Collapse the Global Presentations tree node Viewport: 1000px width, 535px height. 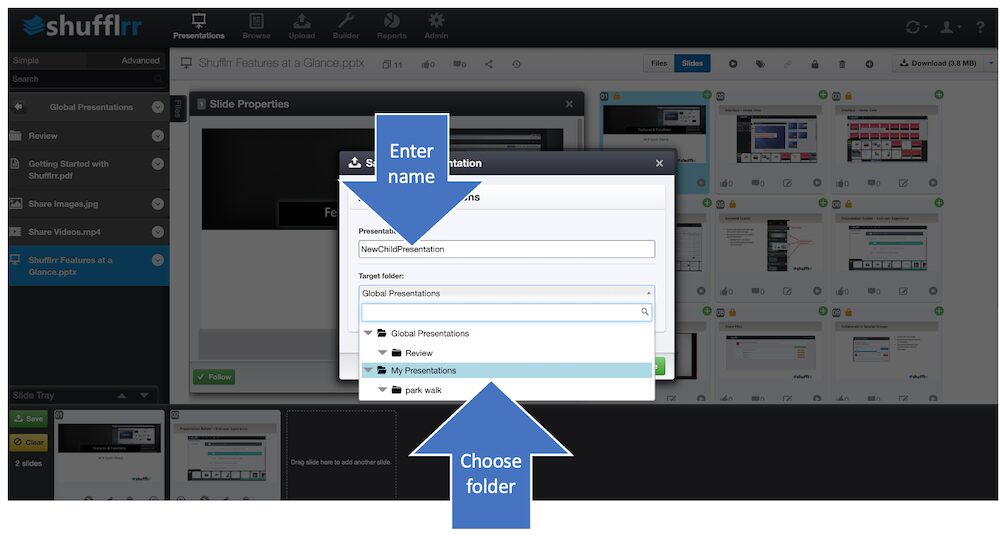click(368, 333)
